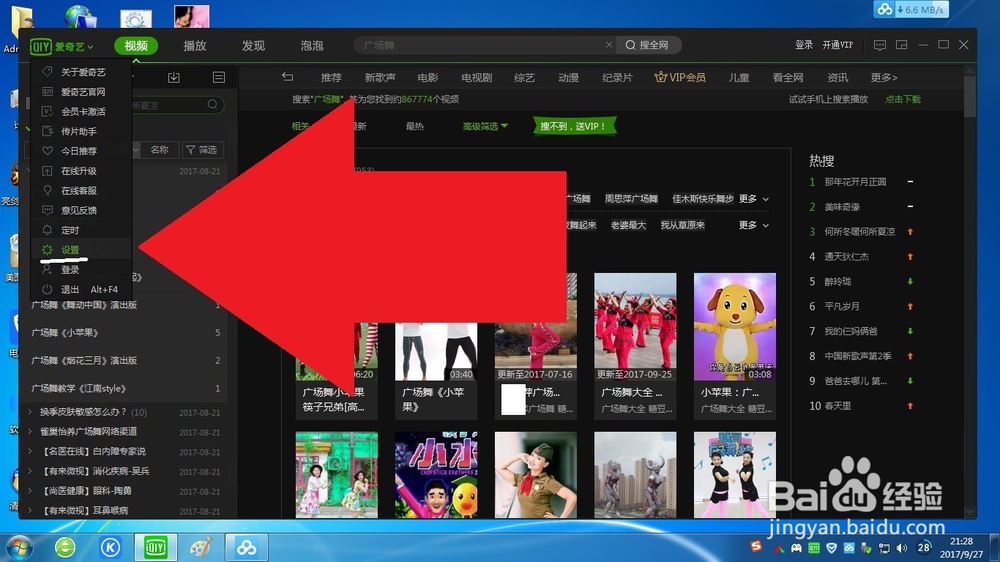Click 搜不到，送VIP! button

573,126
